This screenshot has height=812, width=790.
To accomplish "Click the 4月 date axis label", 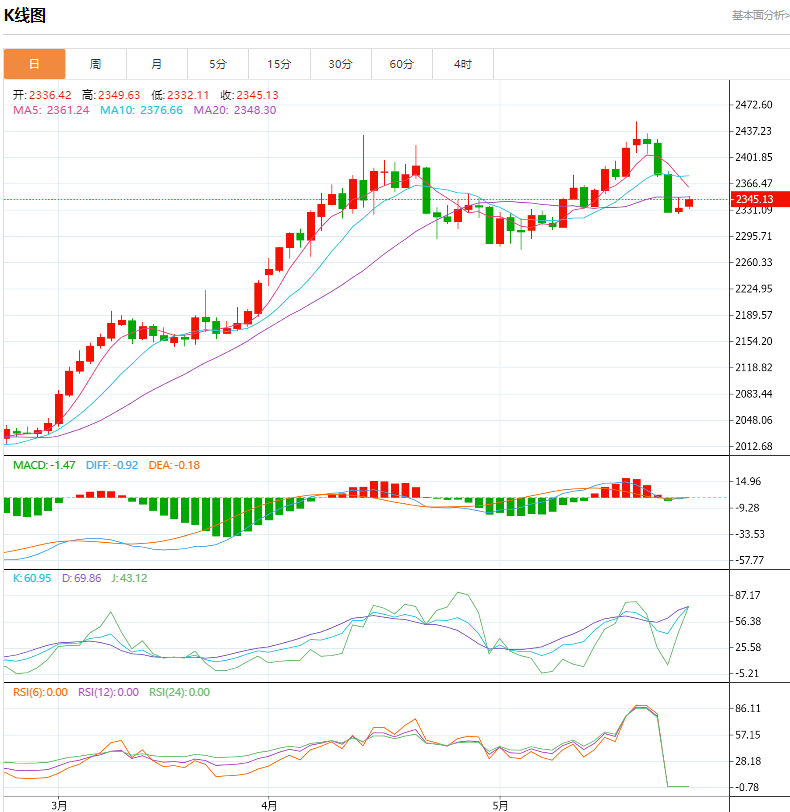I will (269, 805).
